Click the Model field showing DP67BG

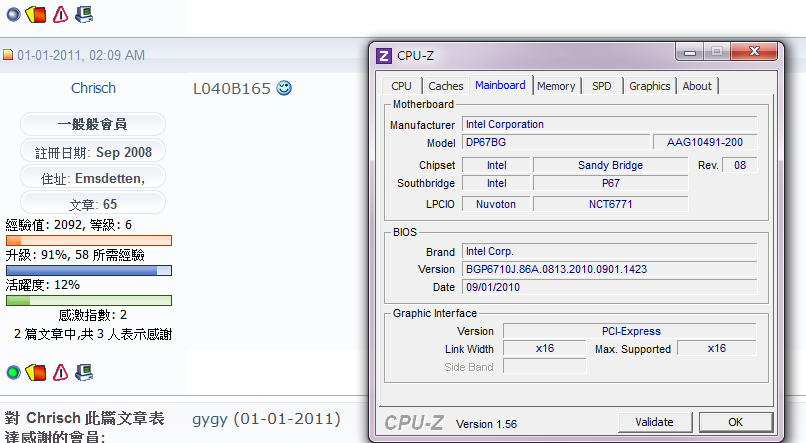click(556, 142)
